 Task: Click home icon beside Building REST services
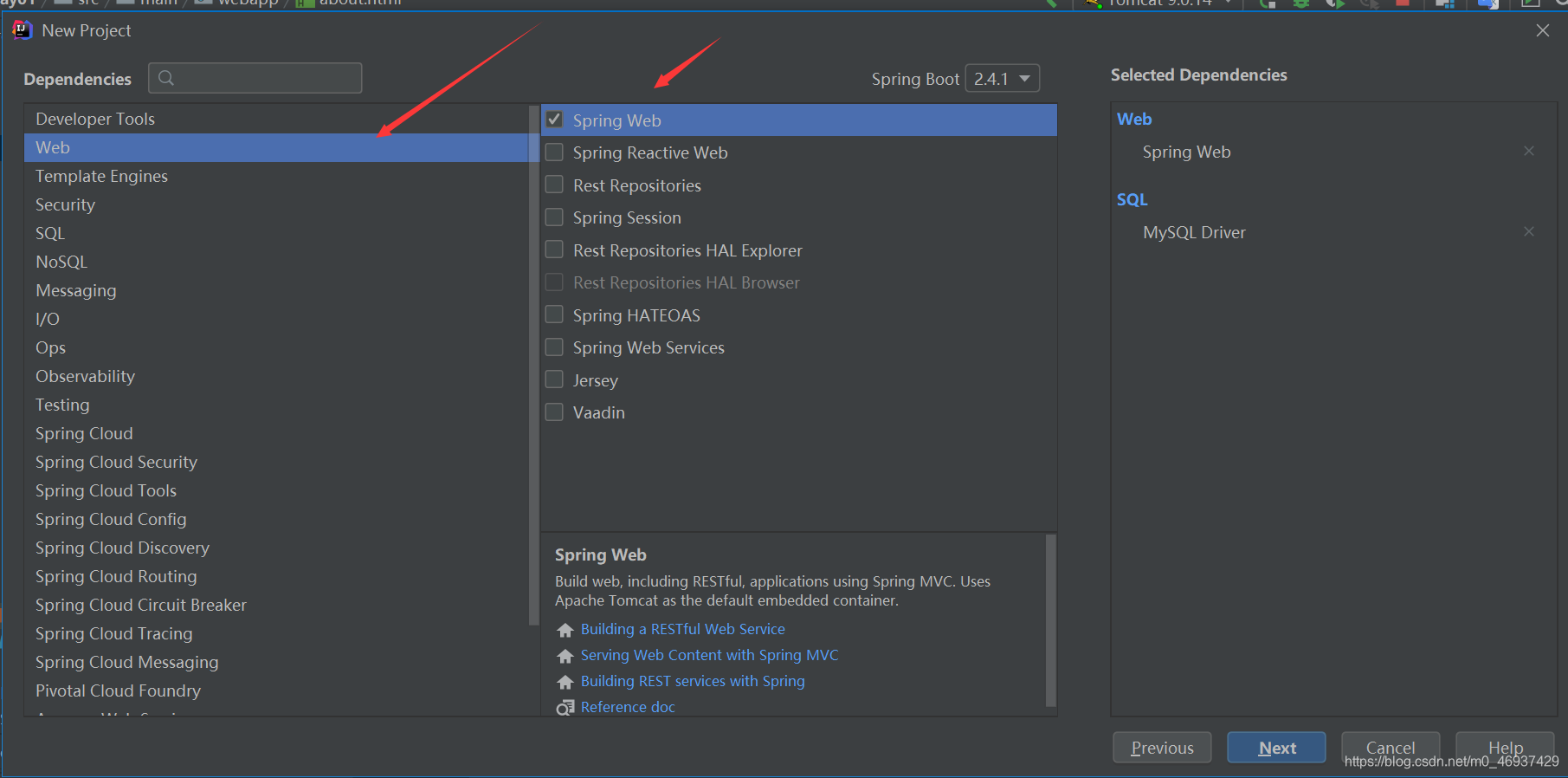point(565,682)
